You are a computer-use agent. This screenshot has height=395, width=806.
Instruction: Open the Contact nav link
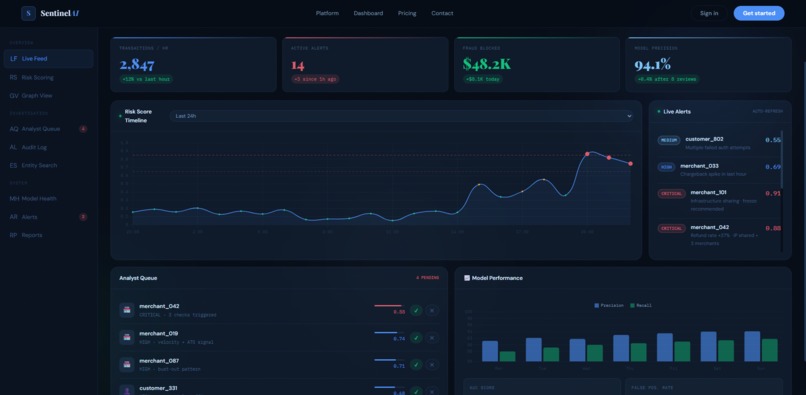[442, 13]
